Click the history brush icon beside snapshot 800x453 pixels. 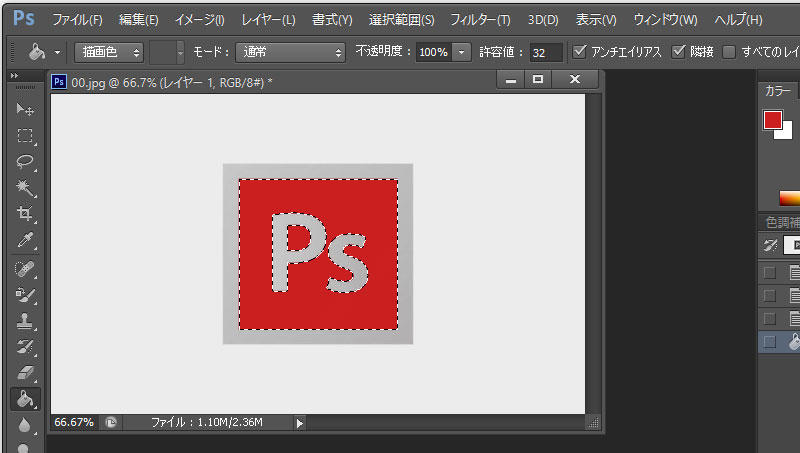(770, 245)
